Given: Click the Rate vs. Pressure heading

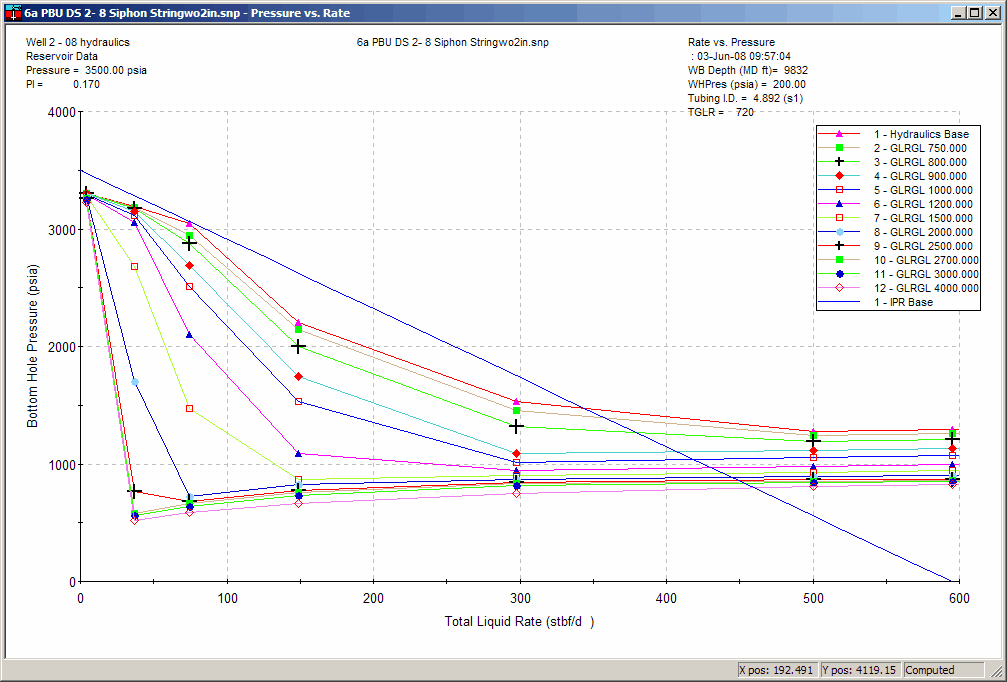Looking at the screenshot, I should [731, 42].
